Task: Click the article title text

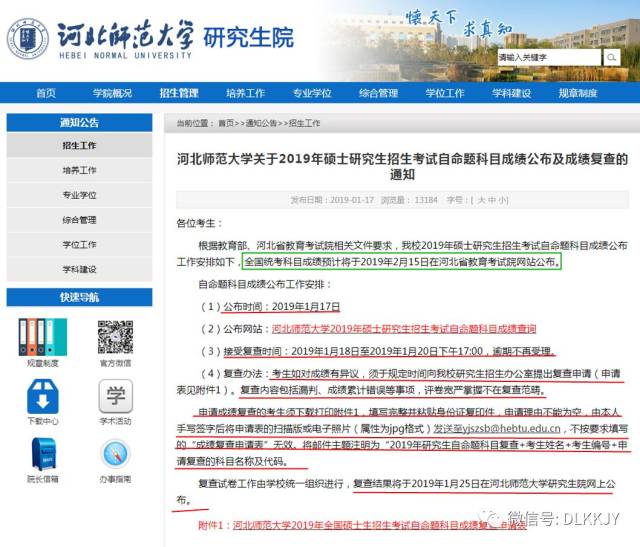Action: [x=402, y=167]
